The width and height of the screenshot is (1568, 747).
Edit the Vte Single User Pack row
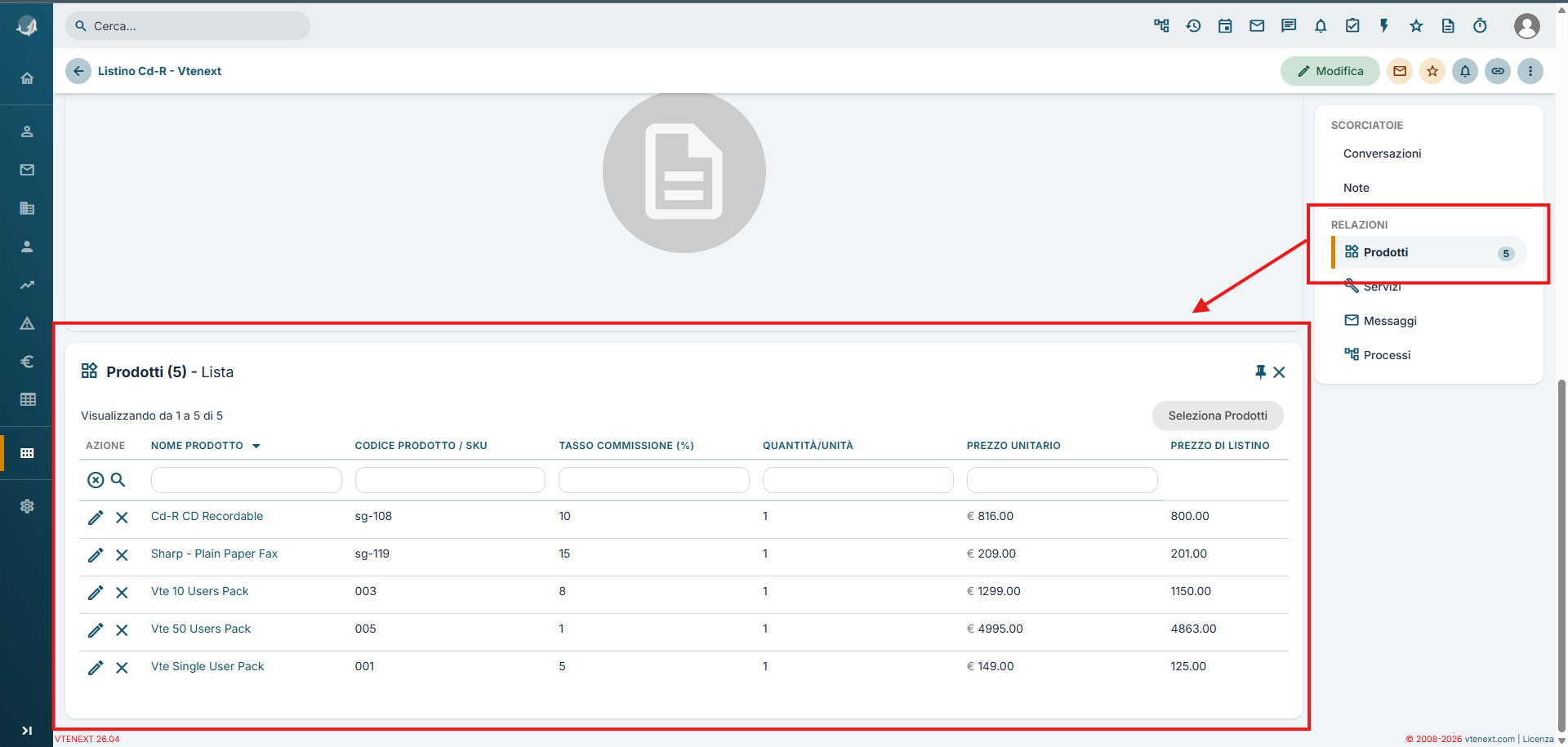click(96, 668)
